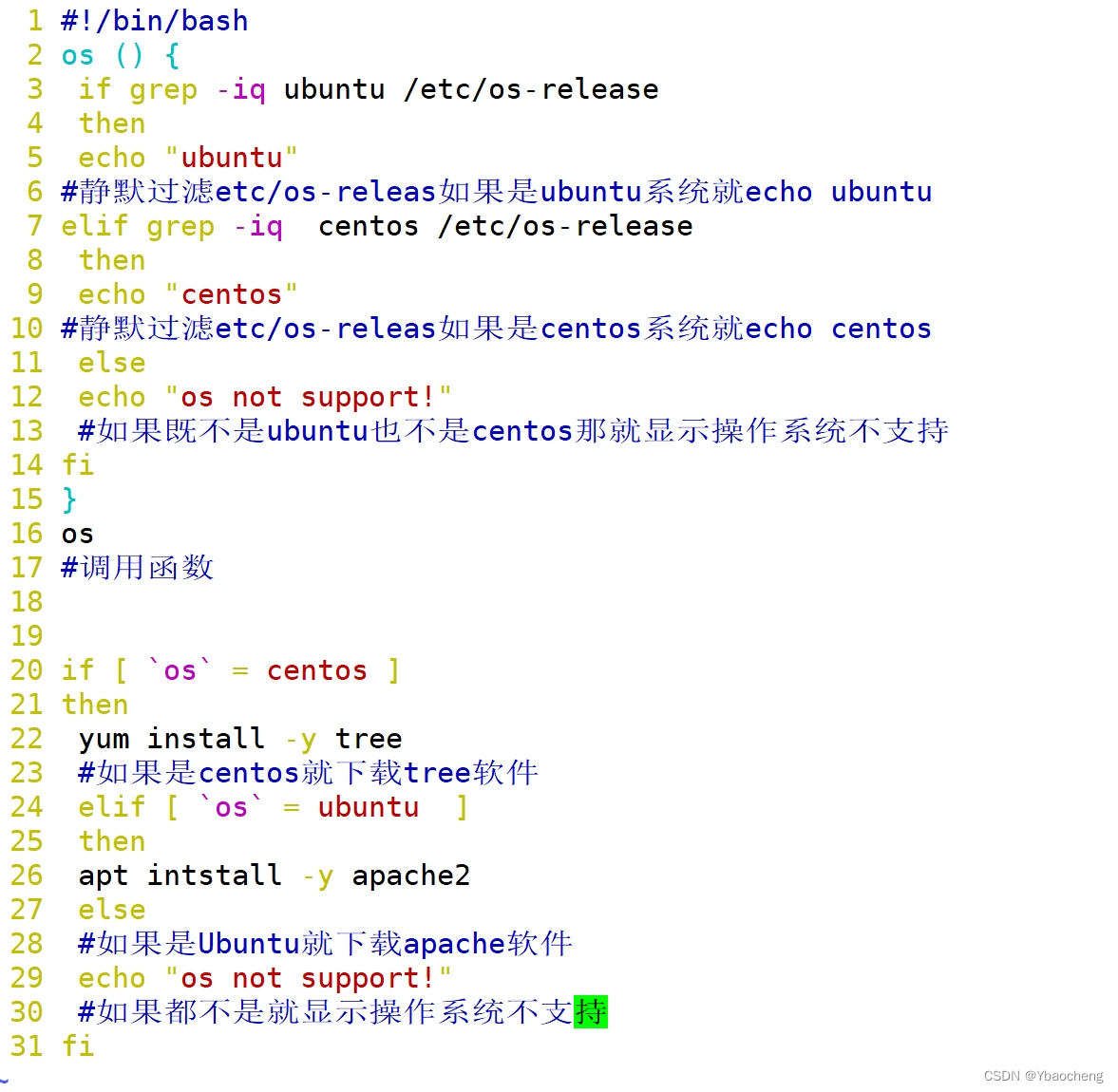
Task: Click 'if [ `os` = centos ]' line
Action: pyautogui.click(x=231, y=670)
